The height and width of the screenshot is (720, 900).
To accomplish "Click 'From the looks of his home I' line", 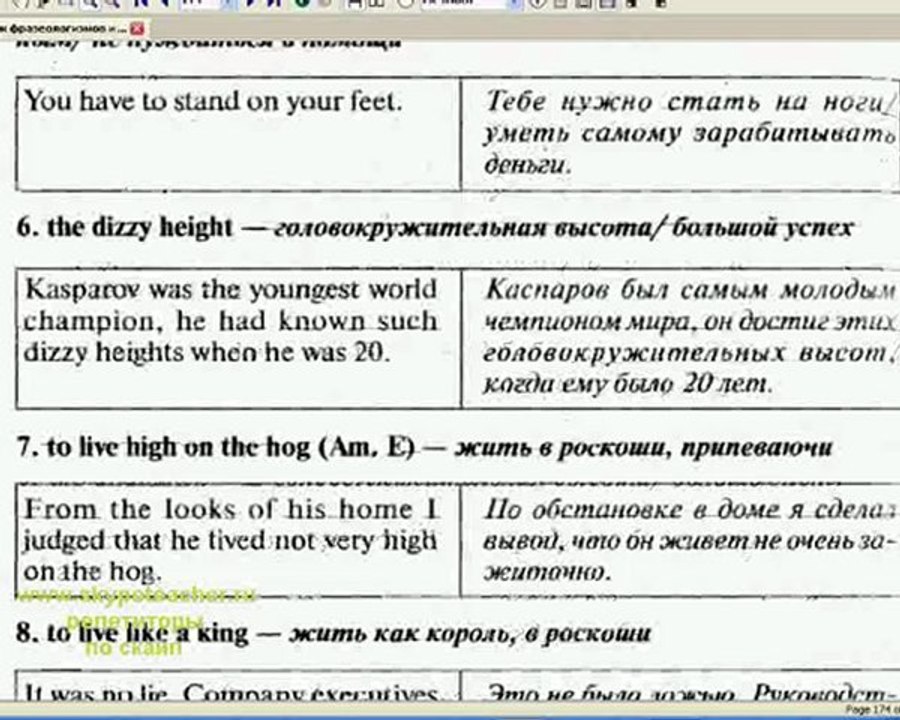I will (x=231, y=509).
